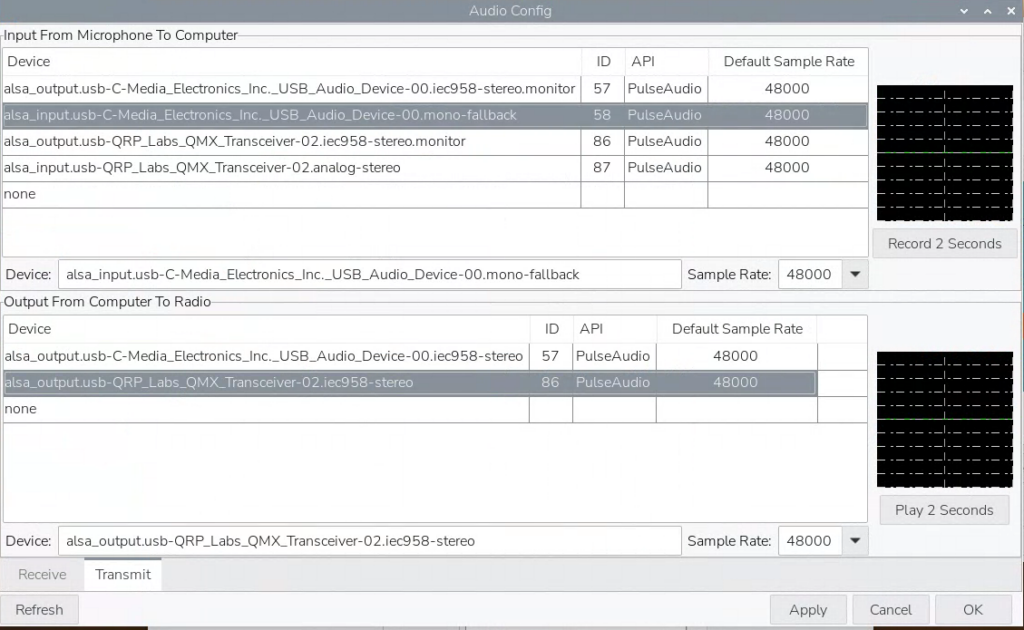Viewport: 1024px width, 630px height.
Task: Click the output Device text field
Action: tap(369, 541)
